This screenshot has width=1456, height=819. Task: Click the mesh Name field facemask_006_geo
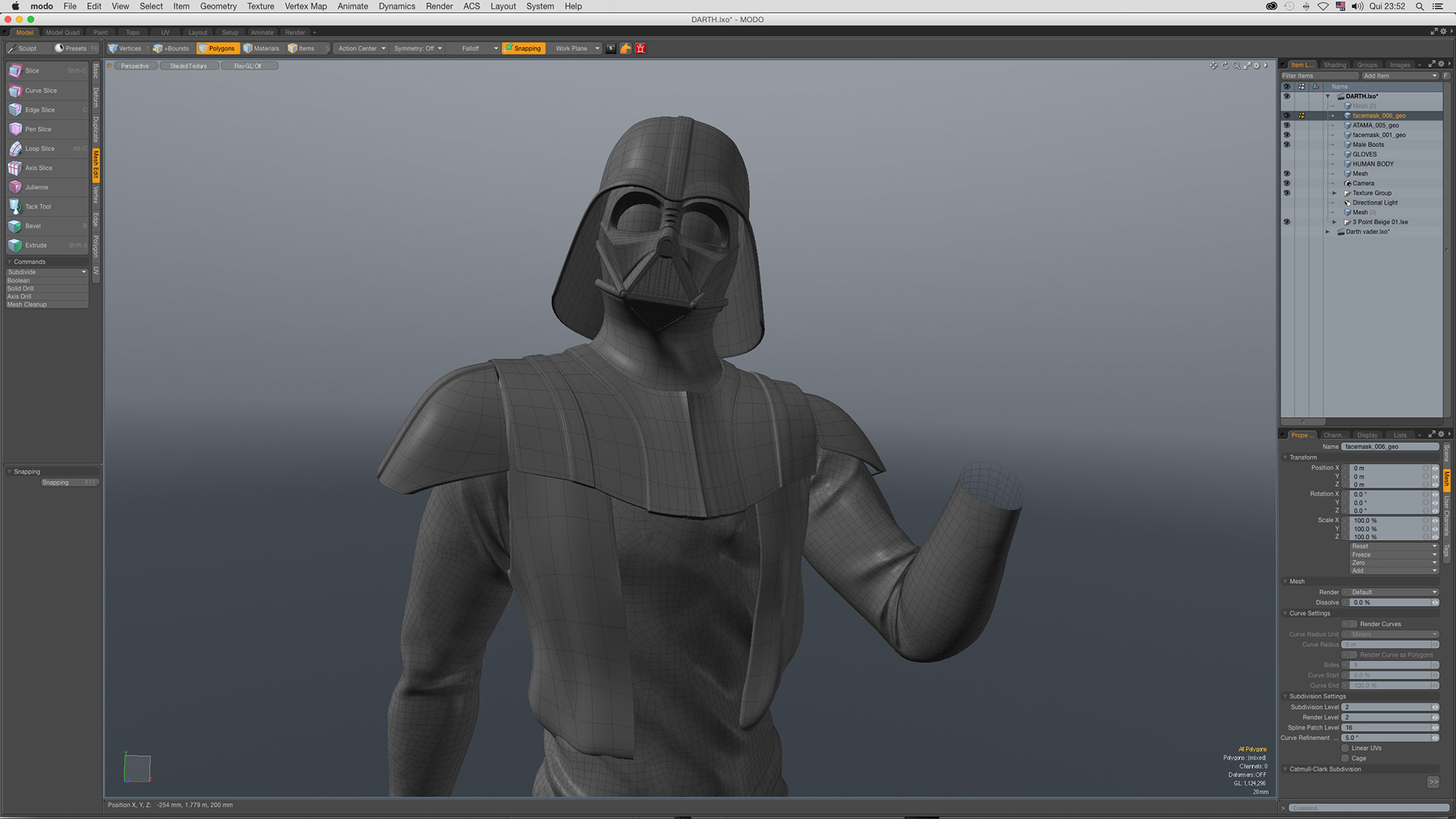(x=1391, y=447)
